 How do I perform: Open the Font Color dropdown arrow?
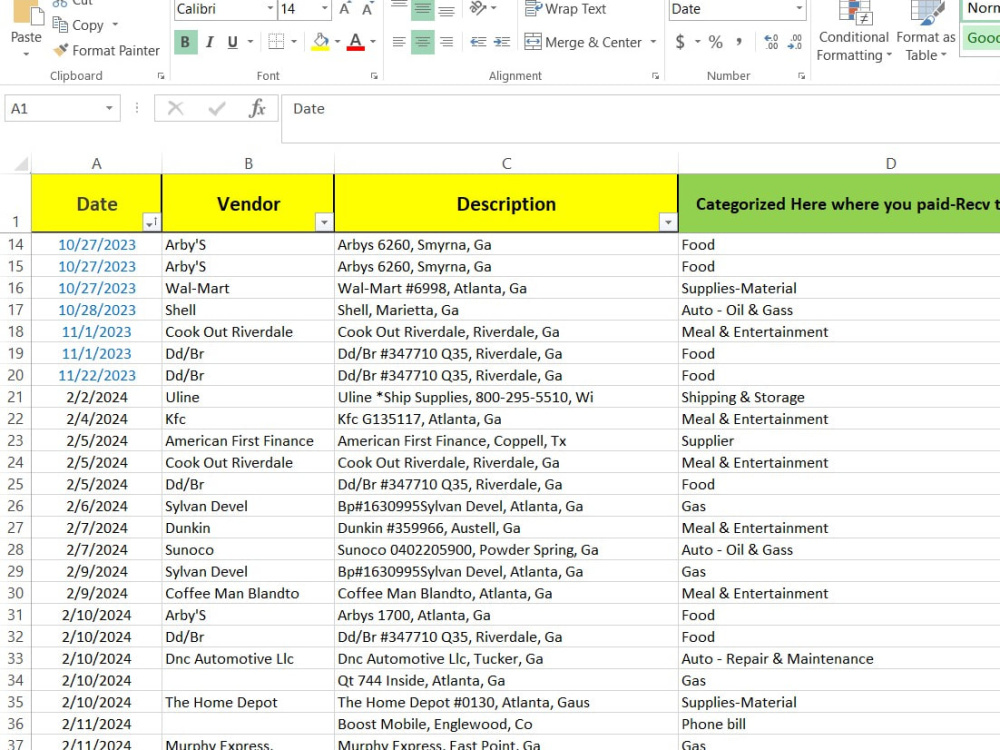point(373,42)
